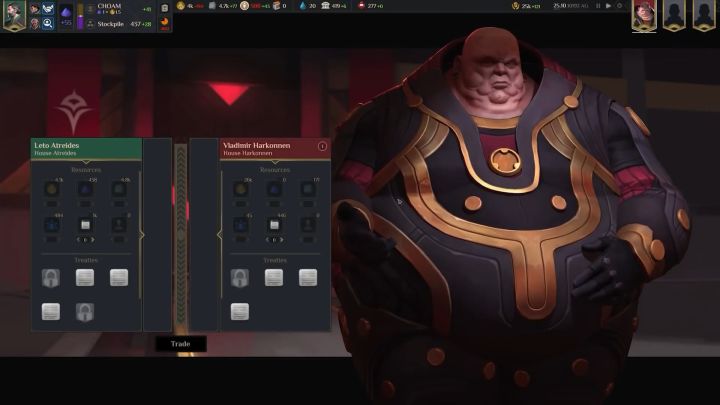Select upper councillor portrait

click(x=35, y=9)
